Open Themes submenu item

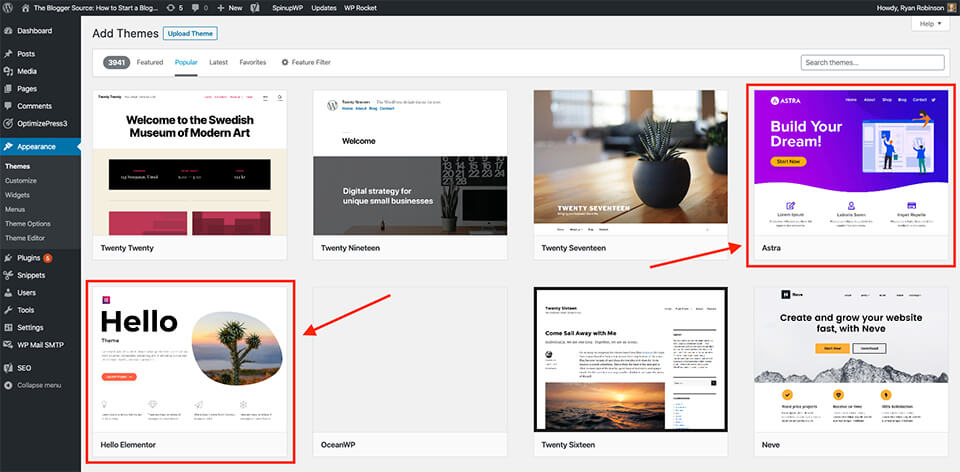[17, 166]
